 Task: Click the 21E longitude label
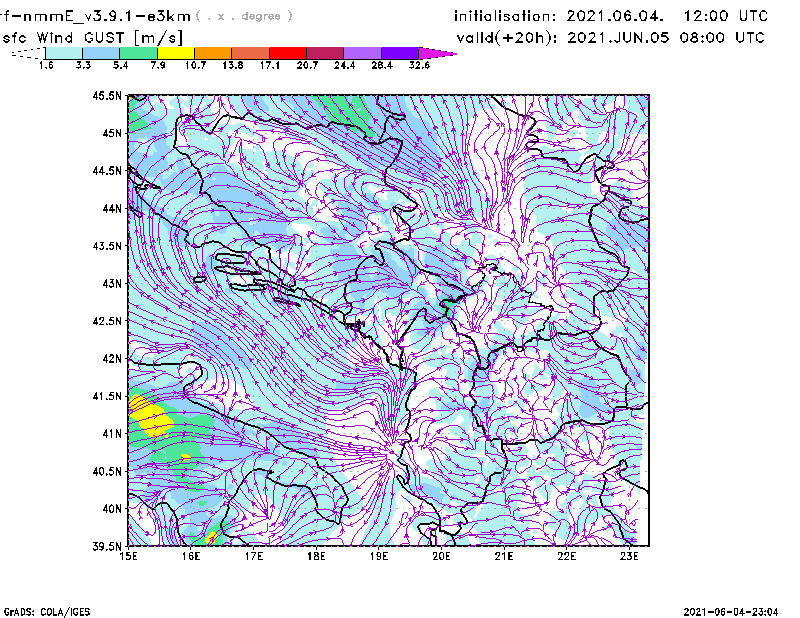coord(504,556)
